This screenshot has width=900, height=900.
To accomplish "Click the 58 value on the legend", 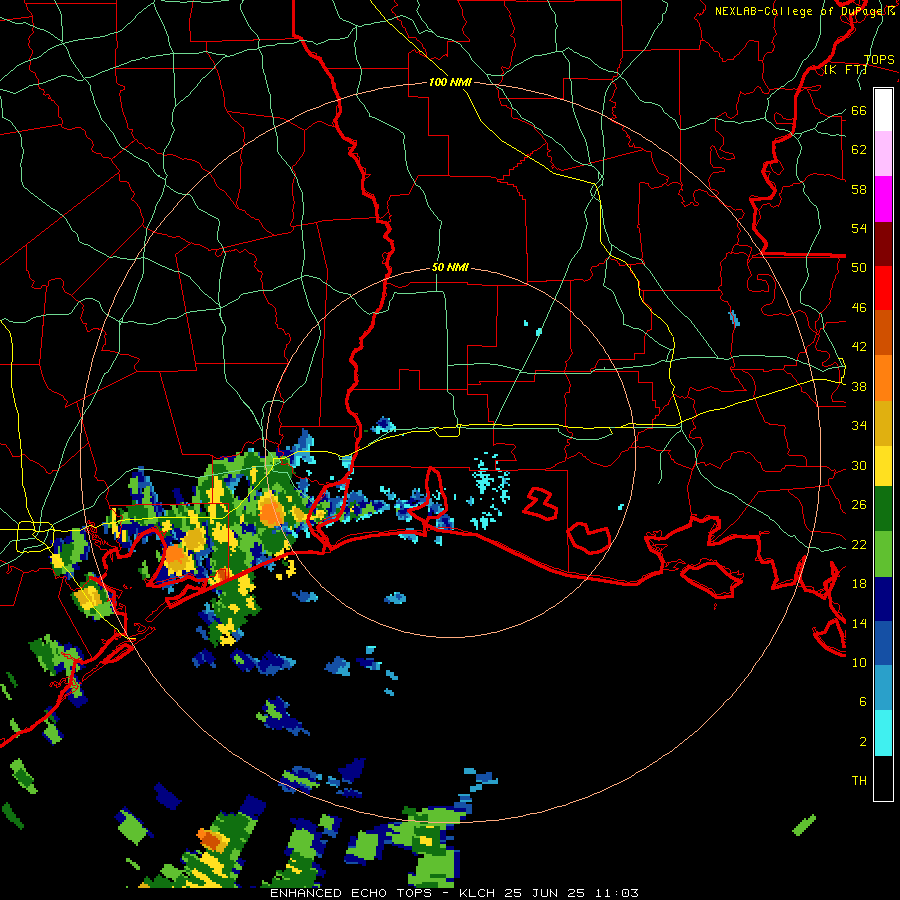I will [x=859, y=189].
